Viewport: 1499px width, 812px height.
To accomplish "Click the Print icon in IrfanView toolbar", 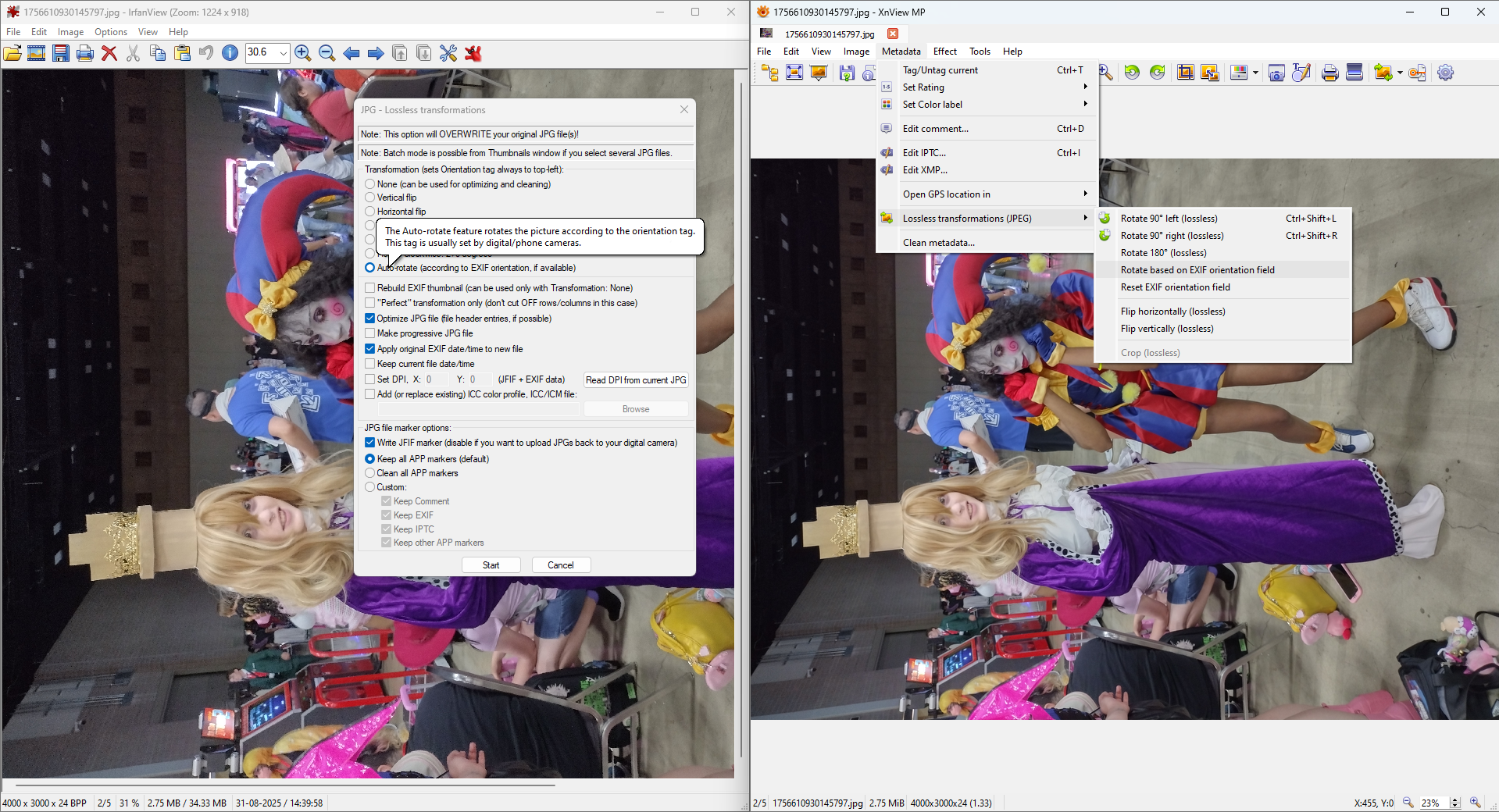I will point(85,53).
